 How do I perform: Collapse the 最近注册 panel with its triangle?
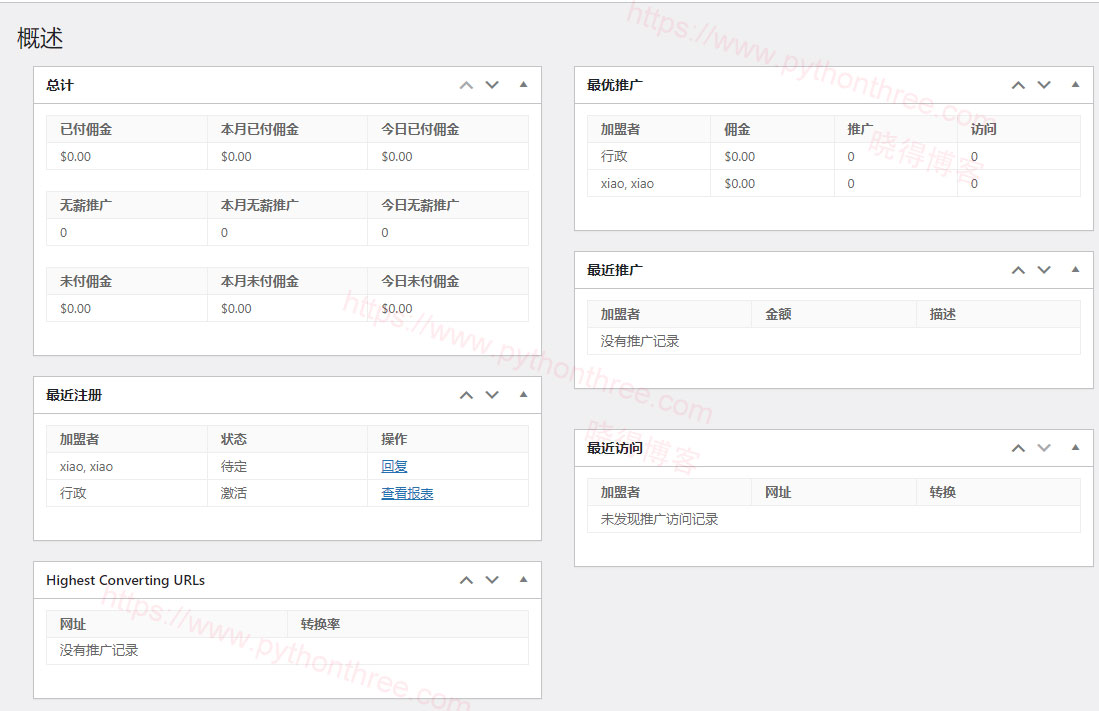click(523, 394)
